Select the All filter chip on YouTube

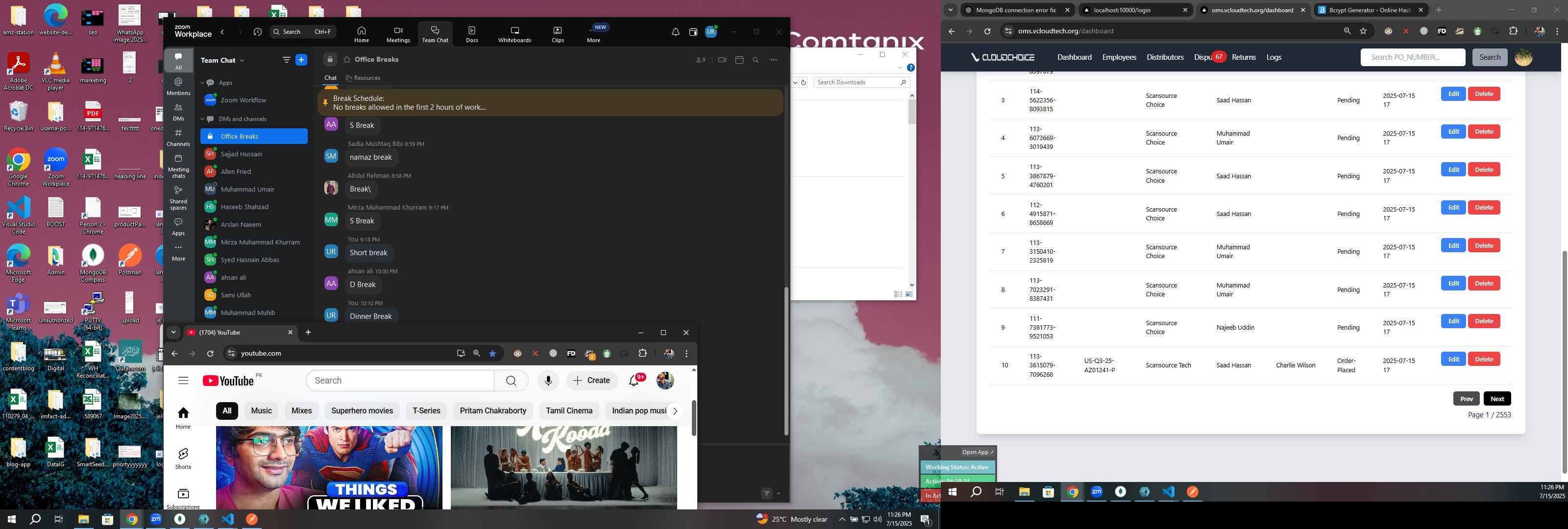click(226, 411)
